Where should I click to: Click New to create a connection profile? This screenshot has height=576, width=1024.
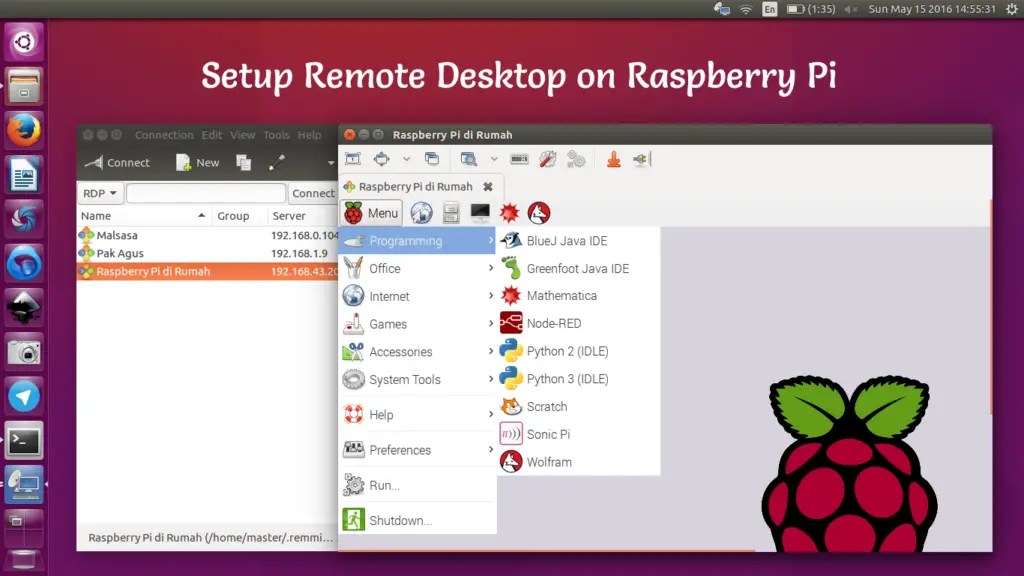198,162
